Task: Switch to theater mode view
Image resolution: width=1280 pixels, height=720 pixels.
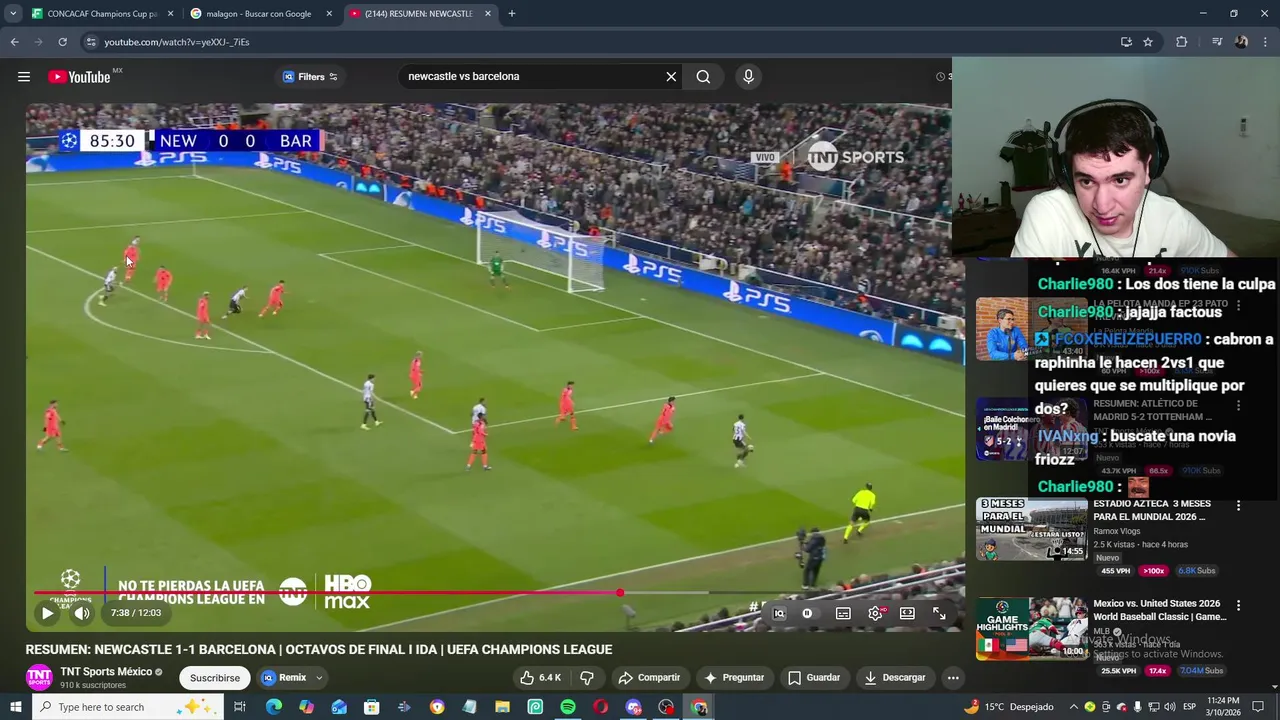Action: 907,613
